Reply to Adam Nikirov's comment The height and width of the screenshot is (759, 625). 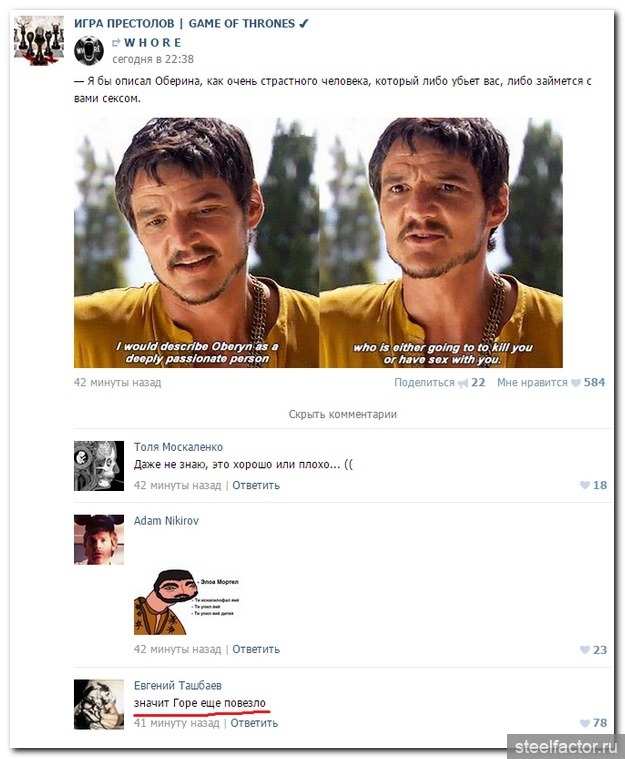pyautogui.click(x=256, y=649)
